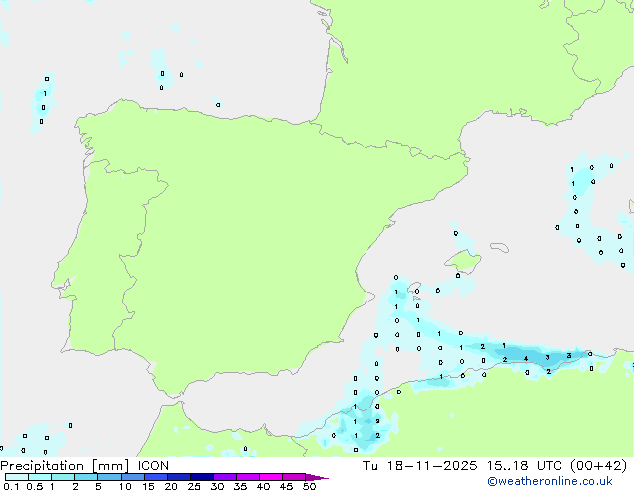Viewport: 634px width, 490px height.
Task: Click the date "Tu 18-11-2025"
Action: [420, 466]
